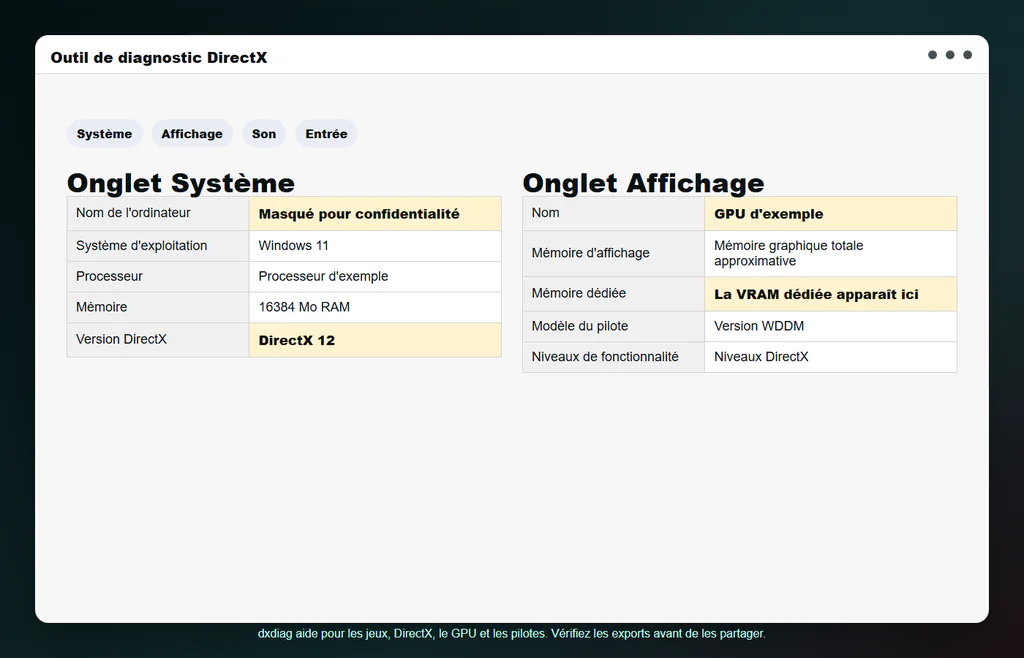Click the 'Onglet Affichage' heading

pos(643,183)
